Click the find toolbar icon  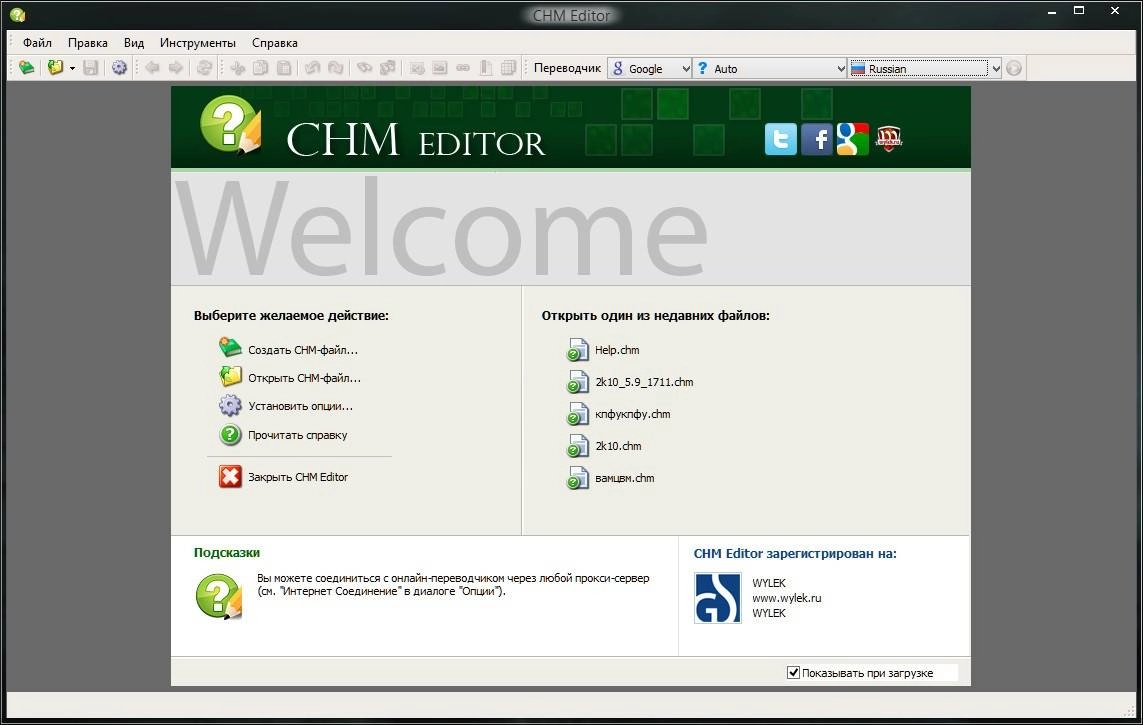(x=364, y=68)
